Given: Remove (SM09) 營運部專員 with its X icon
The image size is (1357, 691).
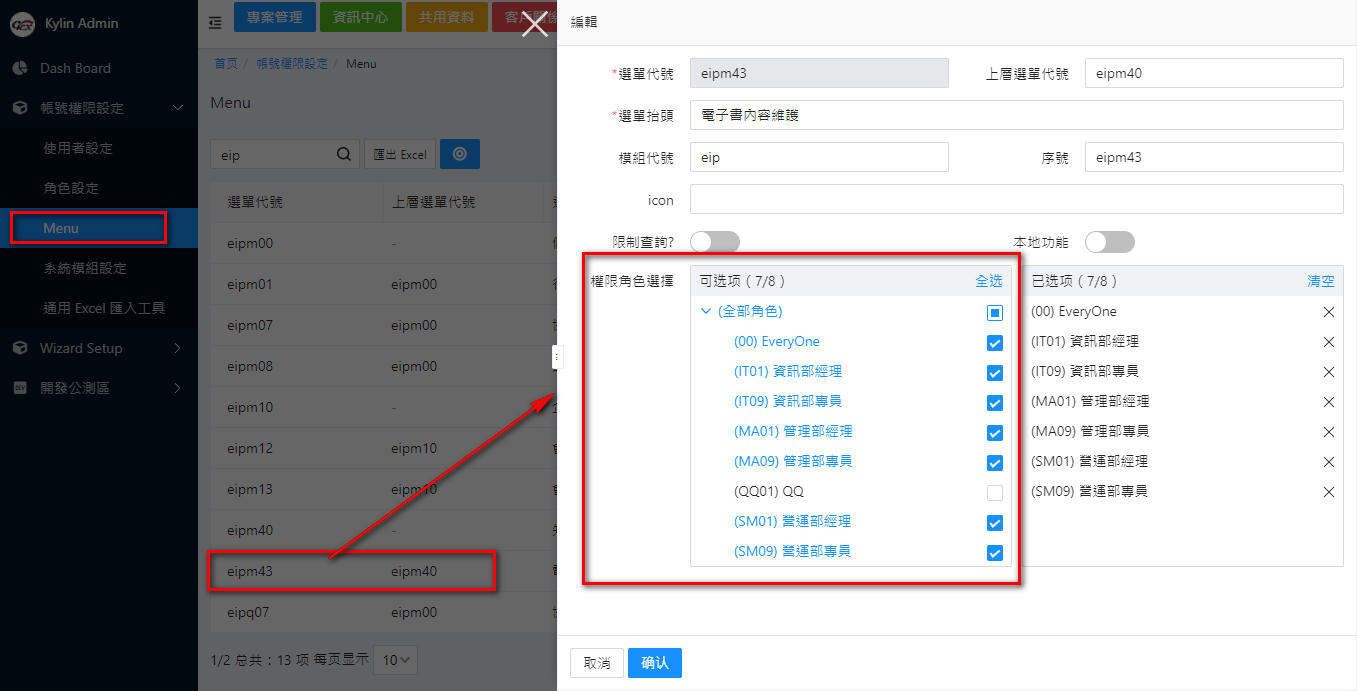Looking at the screenshot, I should tap(1328, 492).
